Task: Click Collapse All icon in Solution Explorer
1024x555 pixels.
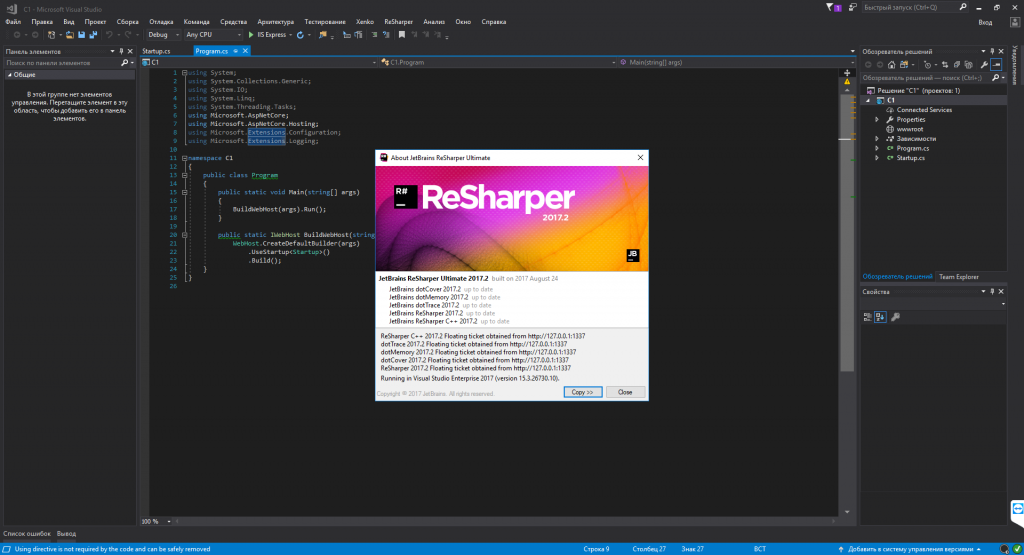Action: (957, 65)
